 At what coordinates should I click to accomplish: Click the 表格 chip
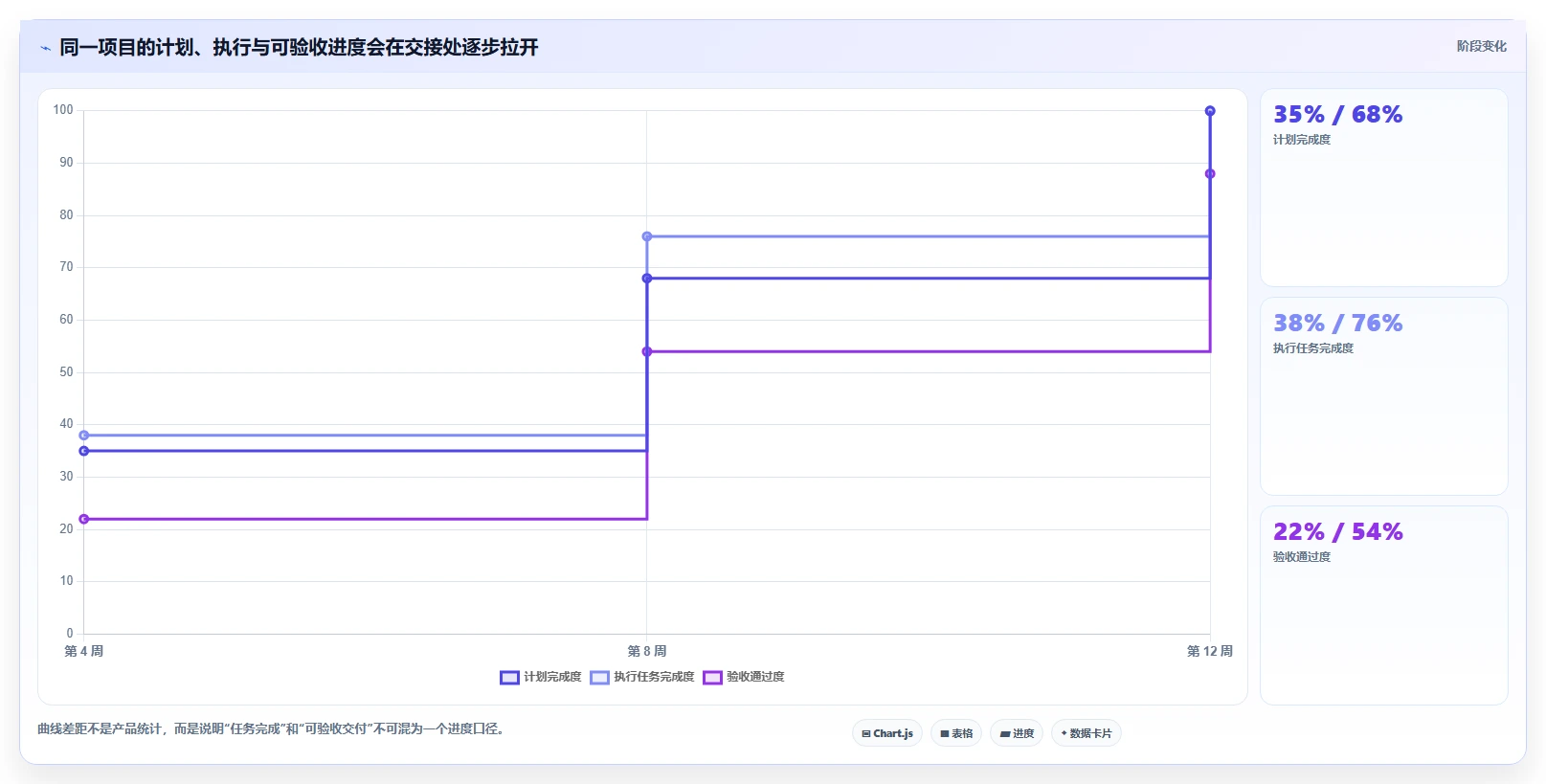956,733
